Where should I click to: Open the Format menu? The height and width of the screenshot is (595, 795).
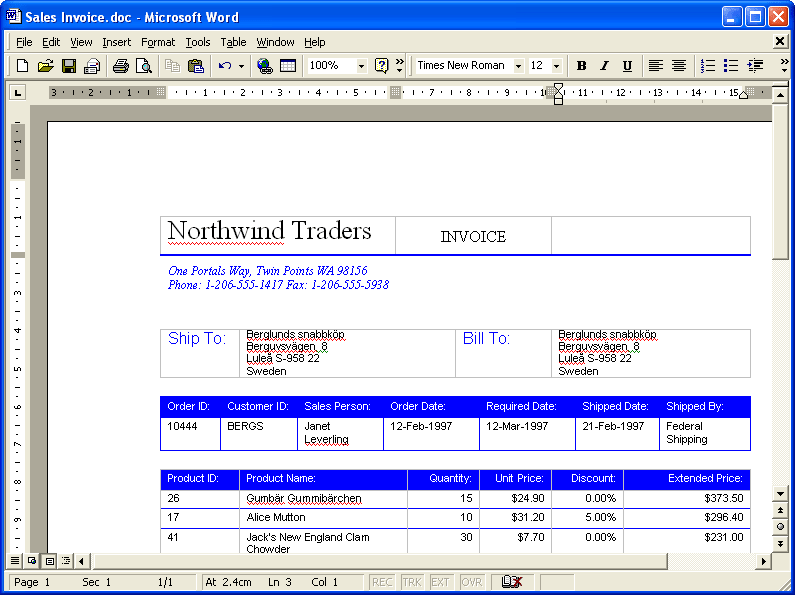(158, 42)
